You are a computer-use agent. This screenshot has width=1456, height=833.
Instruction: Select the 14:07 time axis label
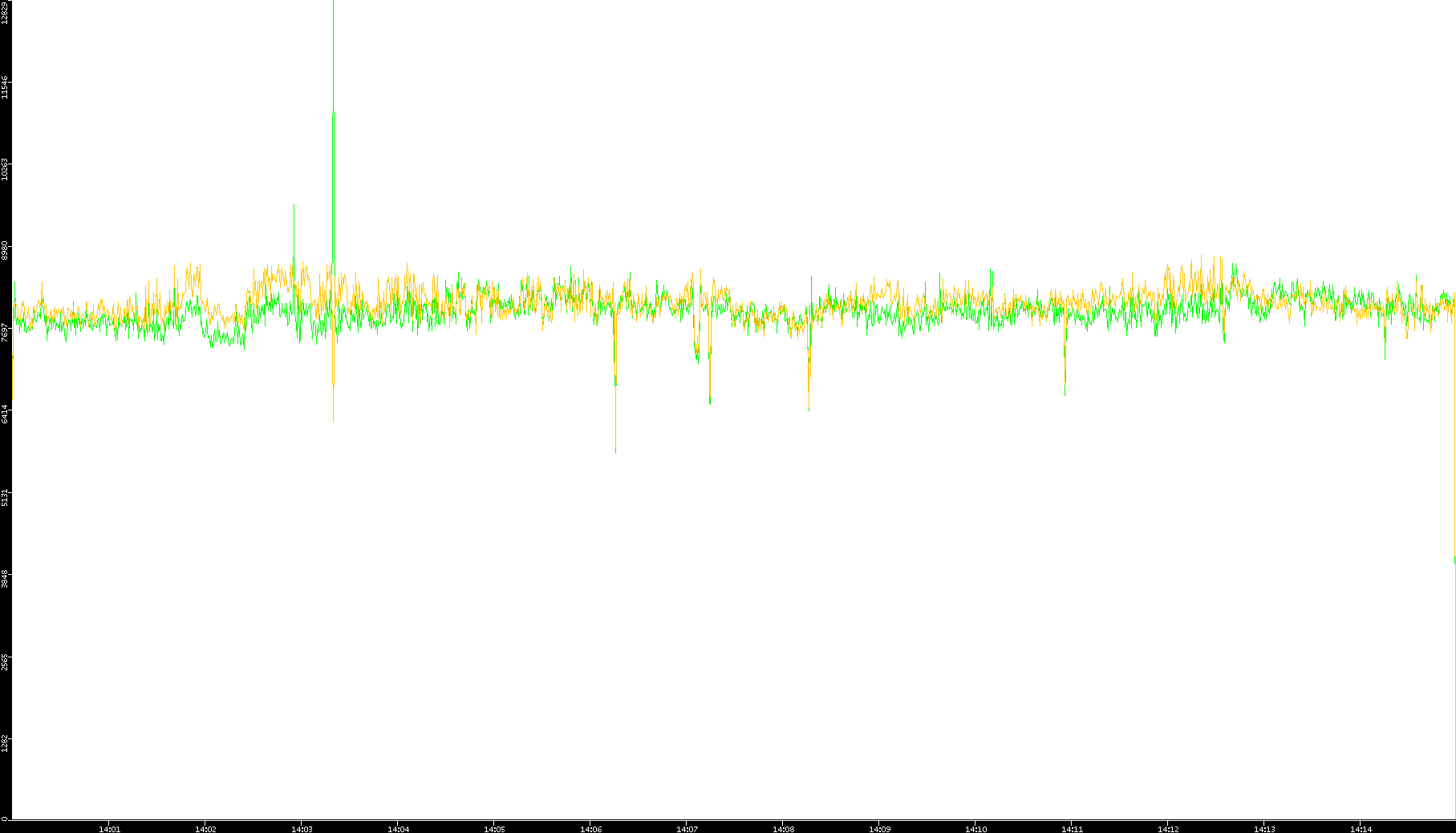tap(687, 829)
